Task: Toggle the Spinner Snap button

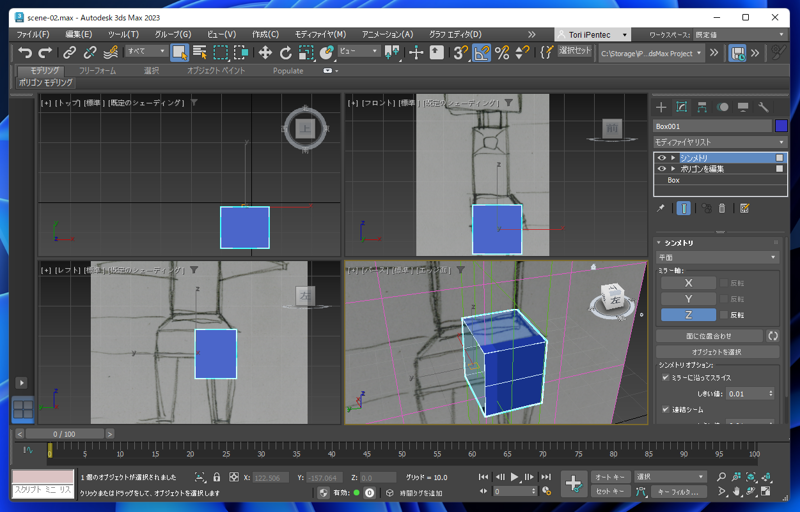Action: pyautogui.click(x=522, y=52)
